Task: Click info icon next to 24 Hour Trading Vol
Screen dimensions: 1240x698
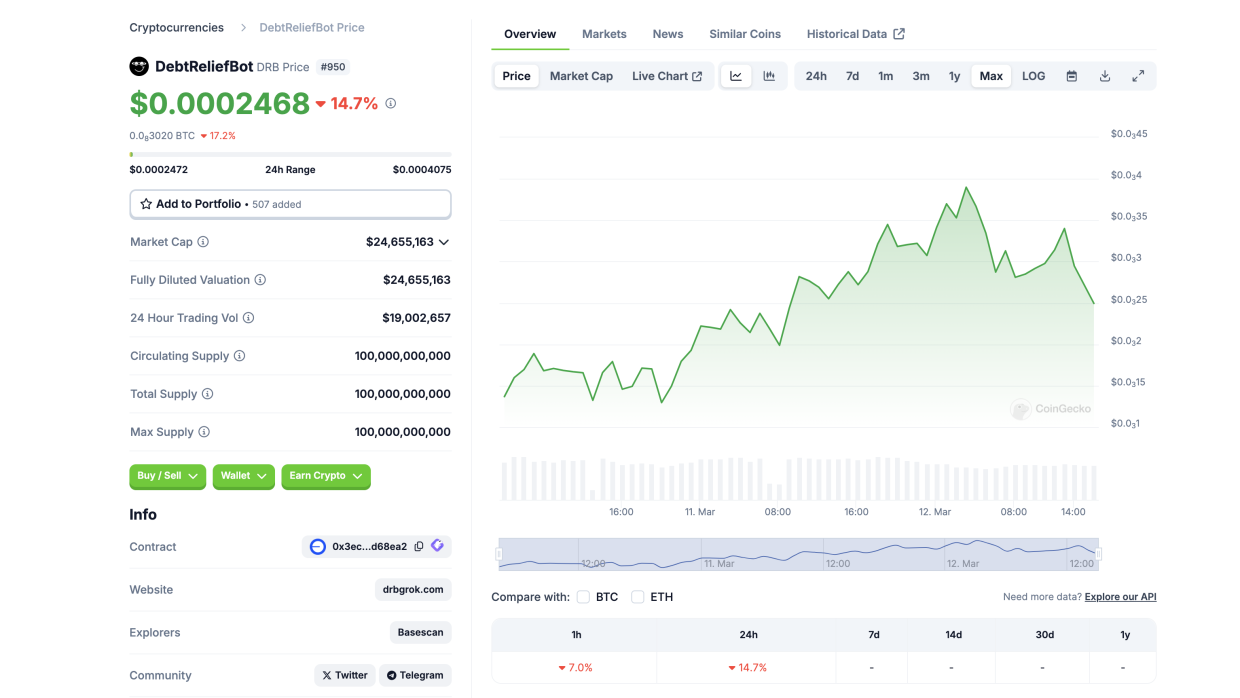Action: 248,318
